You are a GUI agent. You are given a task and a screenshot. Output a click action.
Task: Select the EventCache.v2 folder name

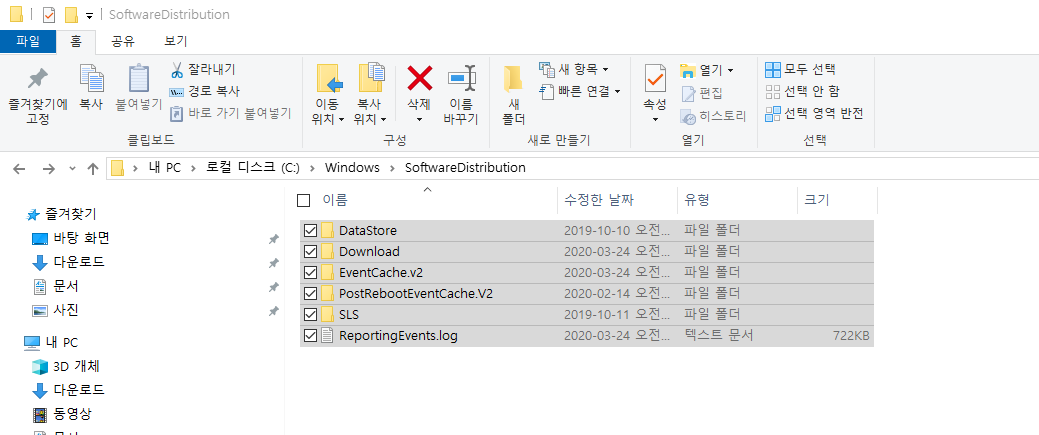[x=382, y=273]
